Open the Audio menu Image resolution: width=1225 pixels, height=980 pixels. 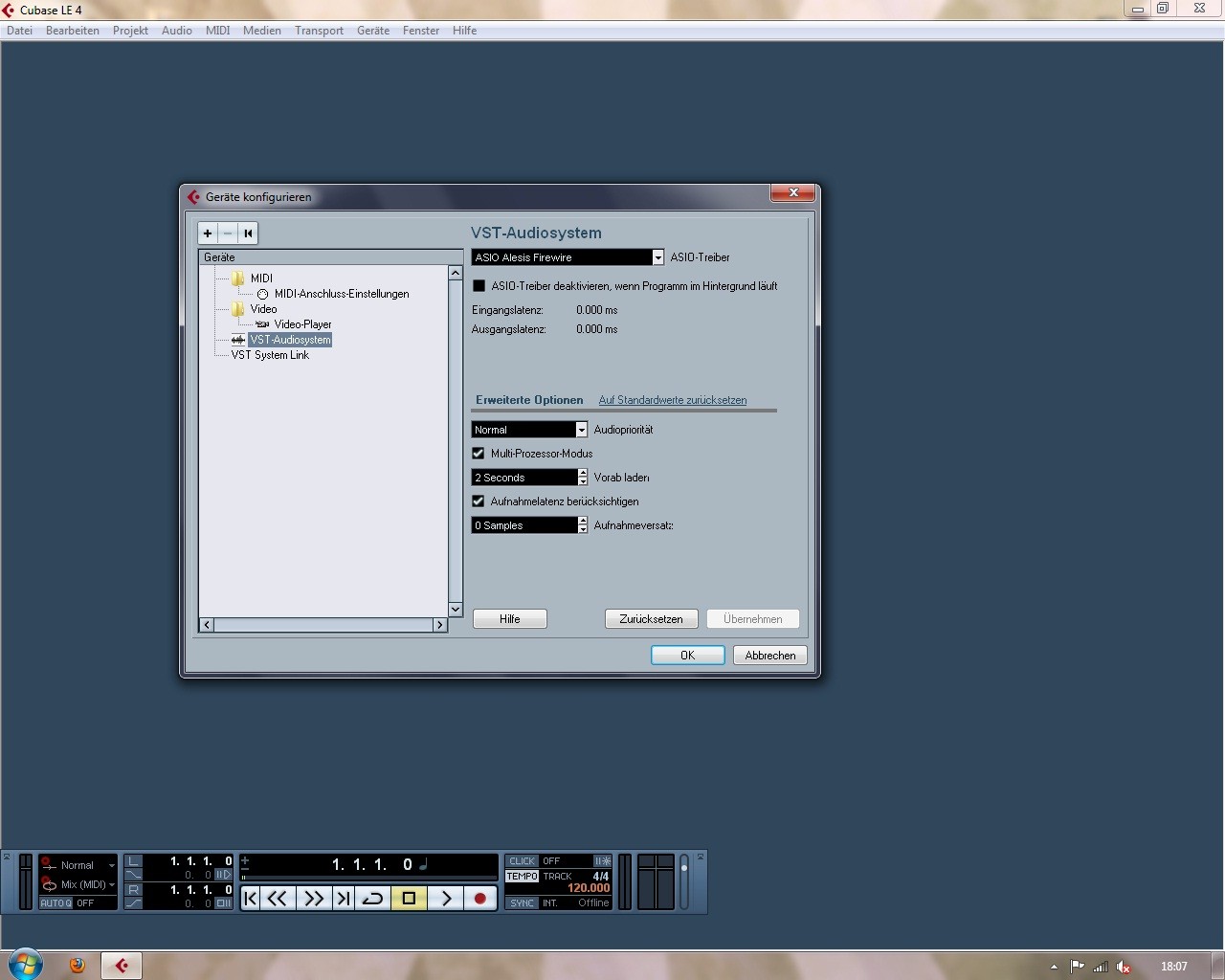177,31
